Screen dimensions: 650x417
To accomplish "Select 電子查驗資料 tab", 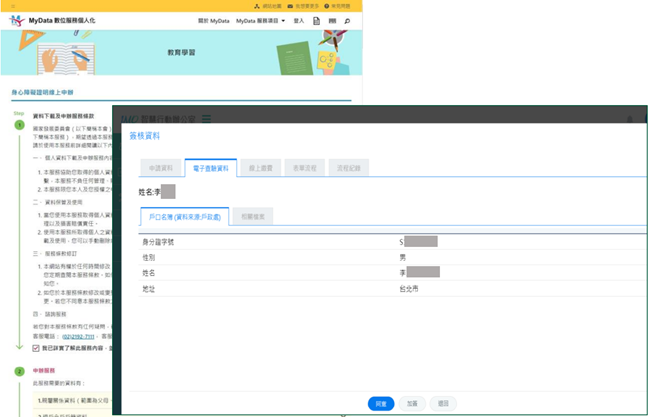I will (211, 168).
